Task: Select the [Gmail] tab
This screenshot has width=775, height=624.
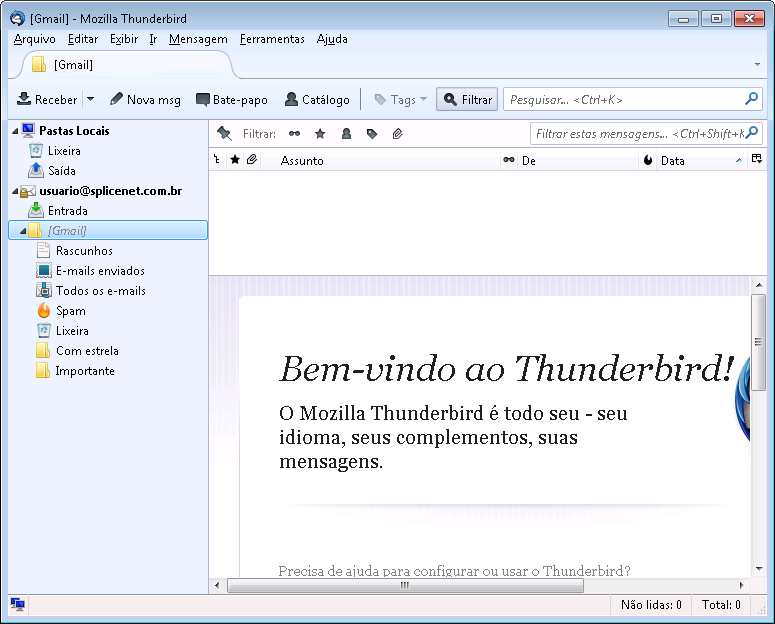Action: click(x=126, y=65)
